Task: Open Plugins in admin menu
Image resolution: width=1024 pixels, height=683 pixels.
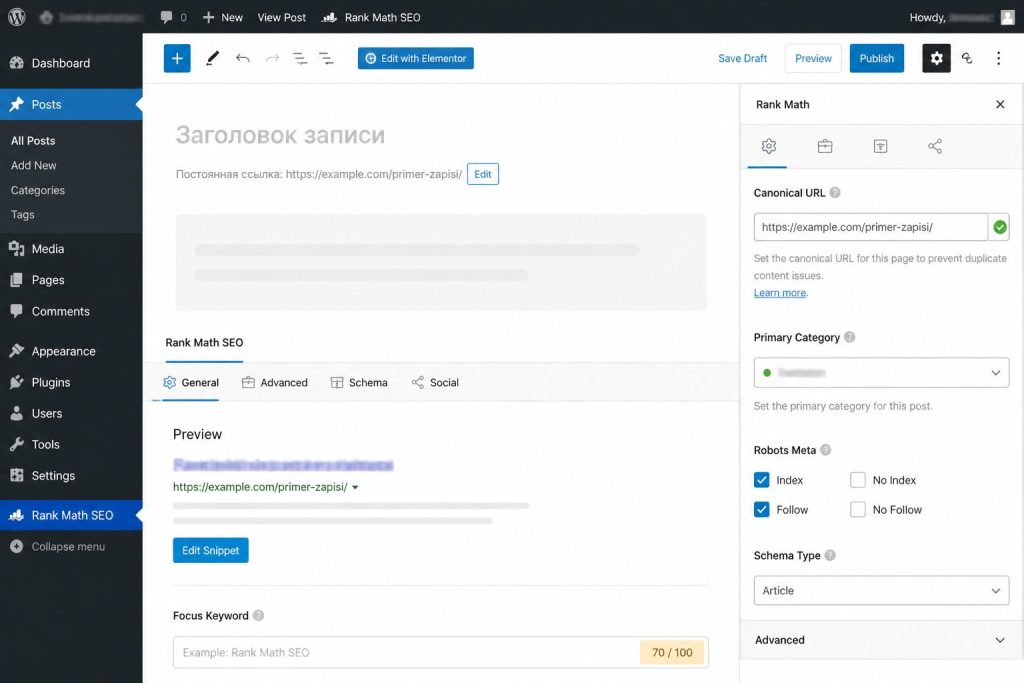Action: pyautogui.click(x=71, y=382)
